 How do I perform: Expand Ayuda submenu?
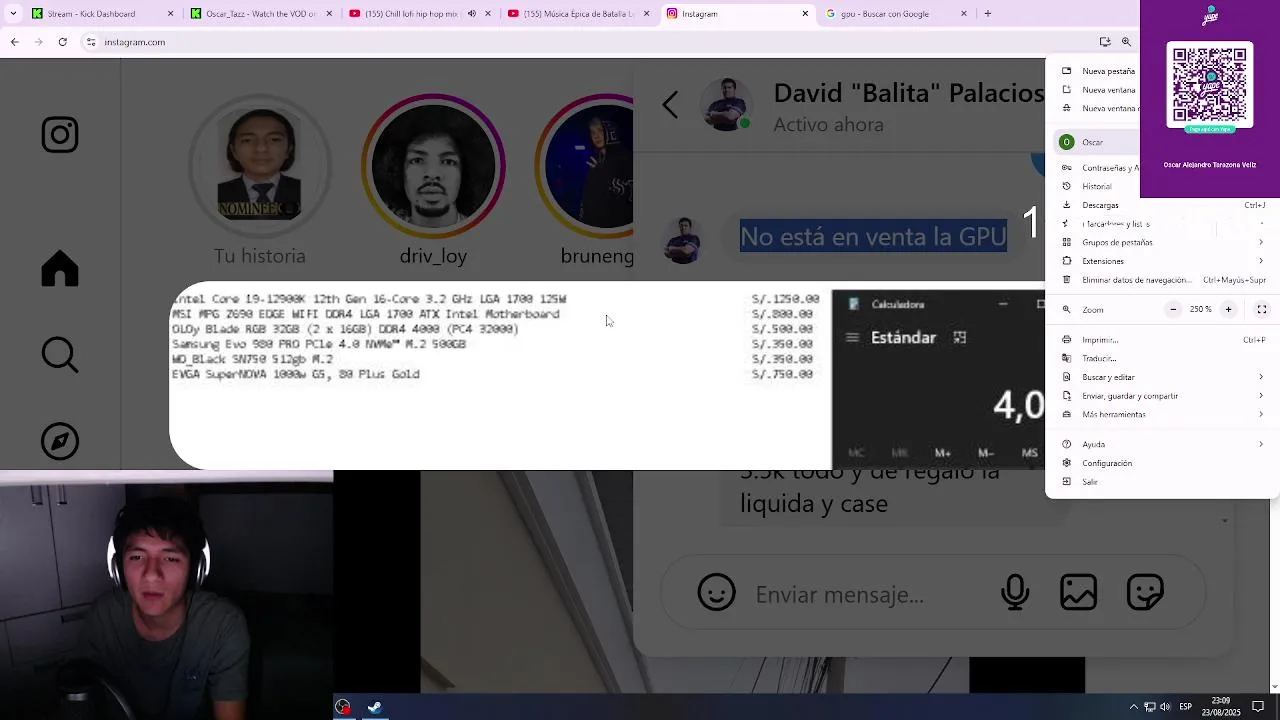pyautogui.click(x=1260, y=445)
